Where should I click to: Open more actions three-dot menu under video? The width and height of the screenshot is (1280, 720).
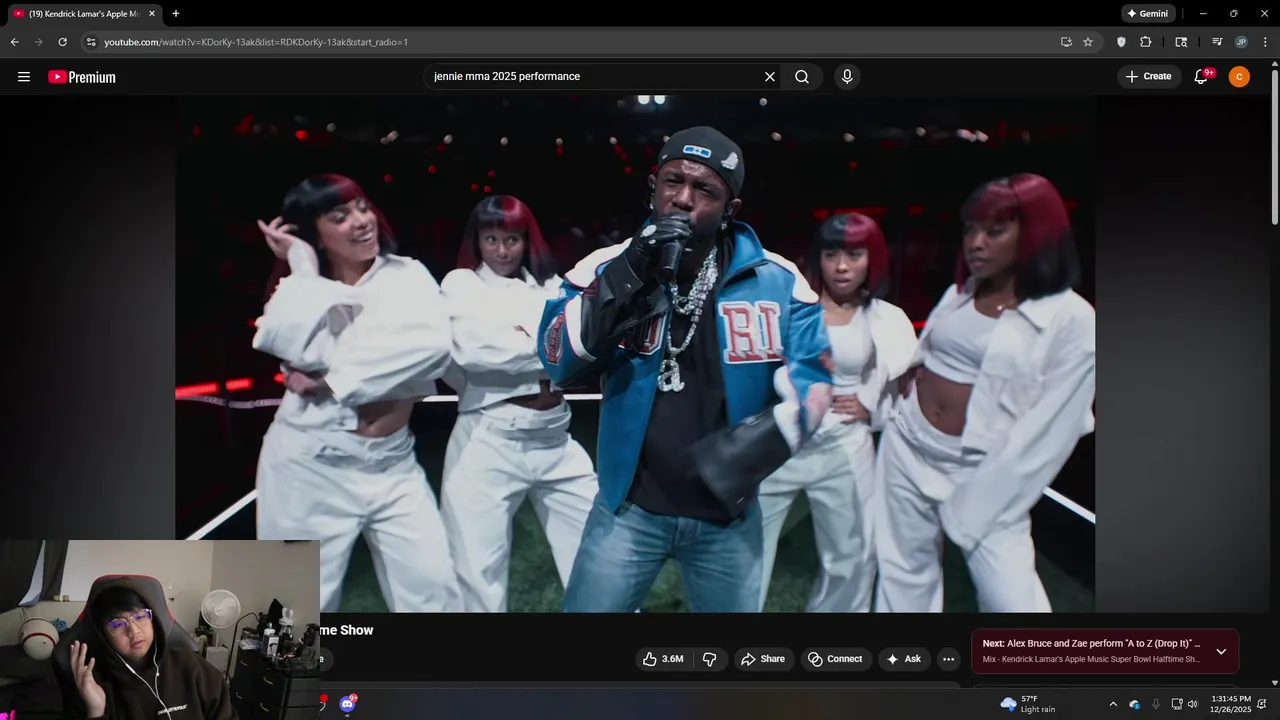[948, 659]
